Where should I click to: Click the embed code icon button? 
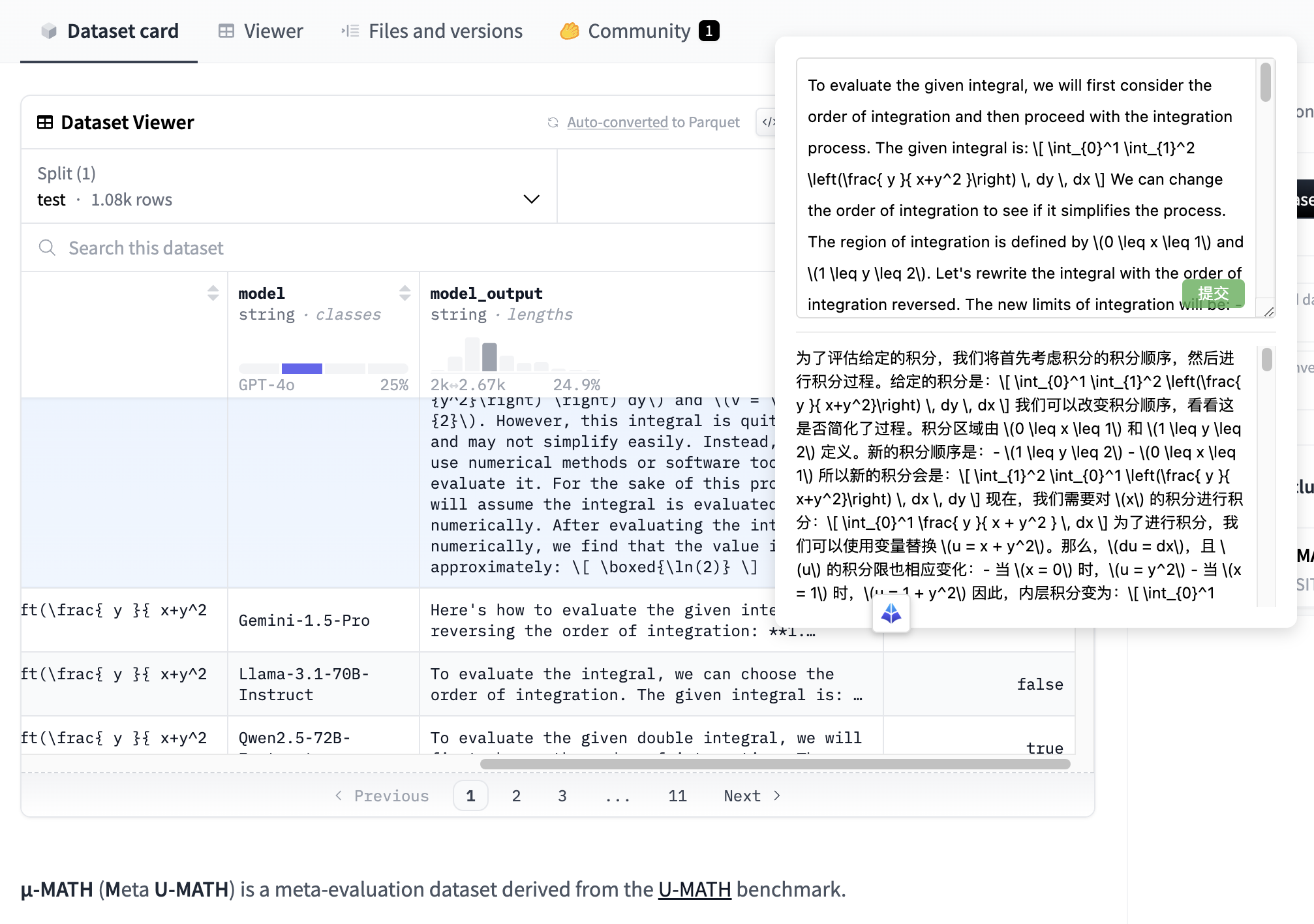click(x=768, y=122)
